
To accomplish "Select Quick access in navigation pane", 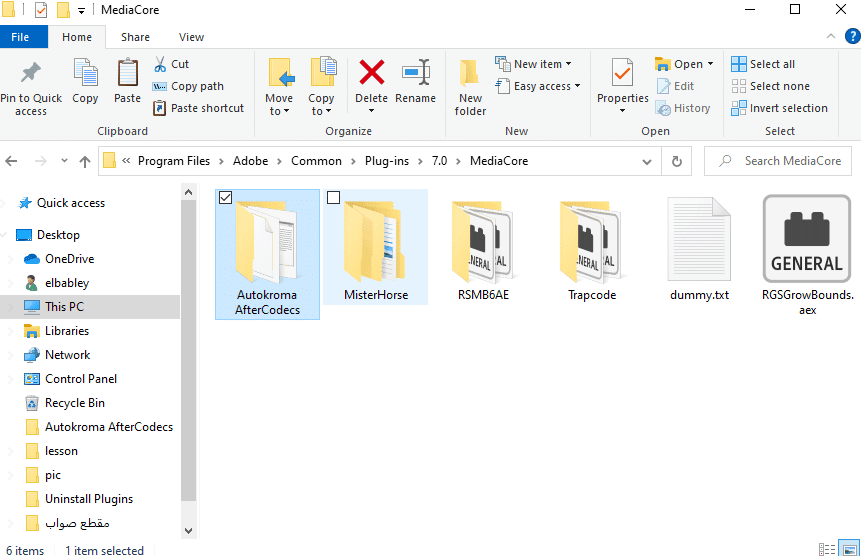I will point(70,203).
